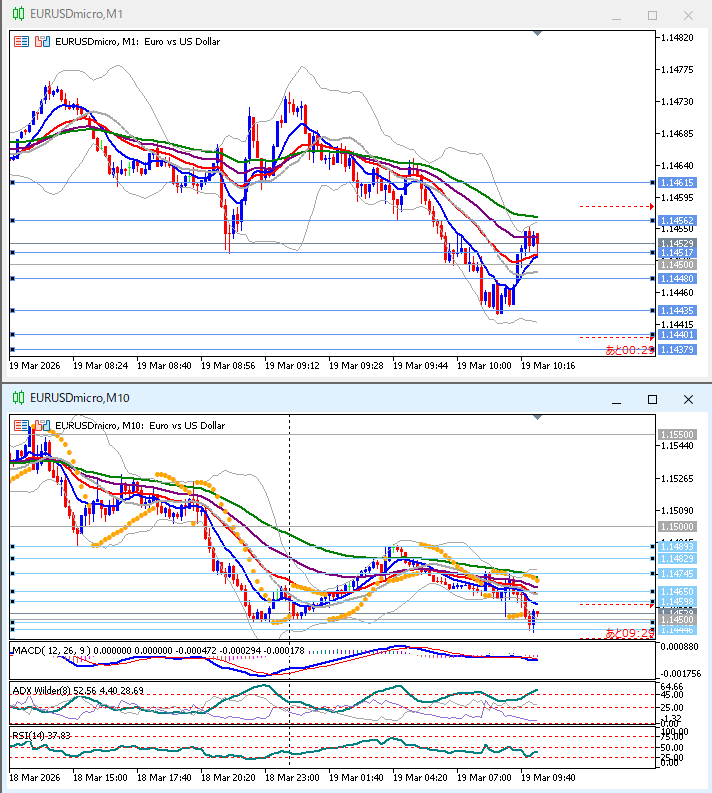Open Depth of Market icon on M1 chart

41,42
